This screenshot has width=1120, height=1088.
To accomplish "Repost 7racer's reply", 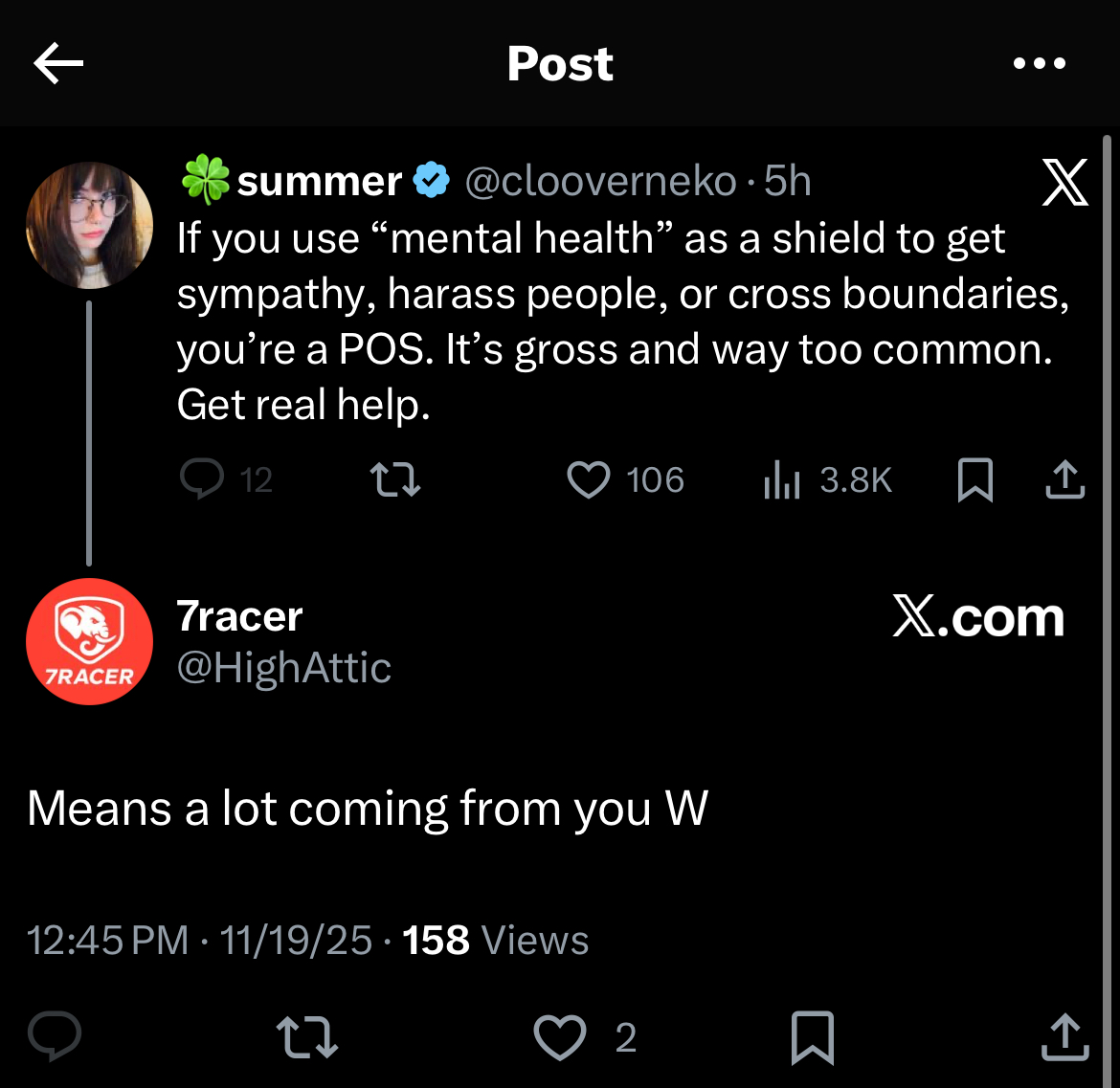I will pos(307,1036).
